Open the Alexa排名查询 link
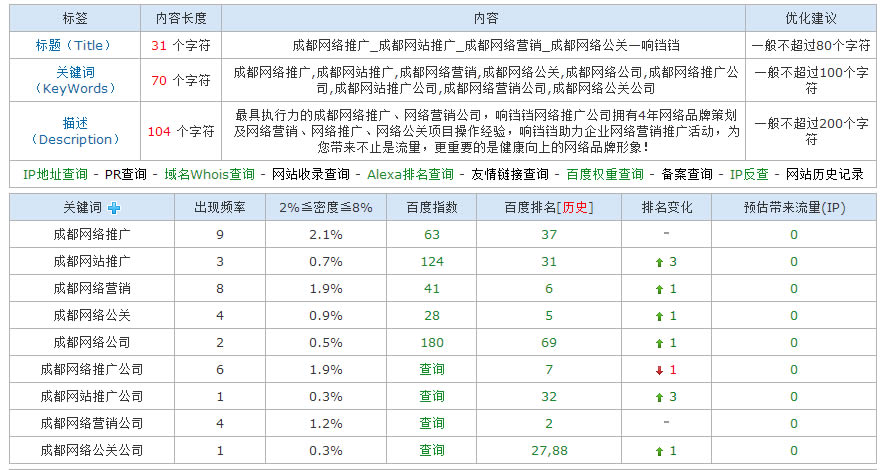 410,174
